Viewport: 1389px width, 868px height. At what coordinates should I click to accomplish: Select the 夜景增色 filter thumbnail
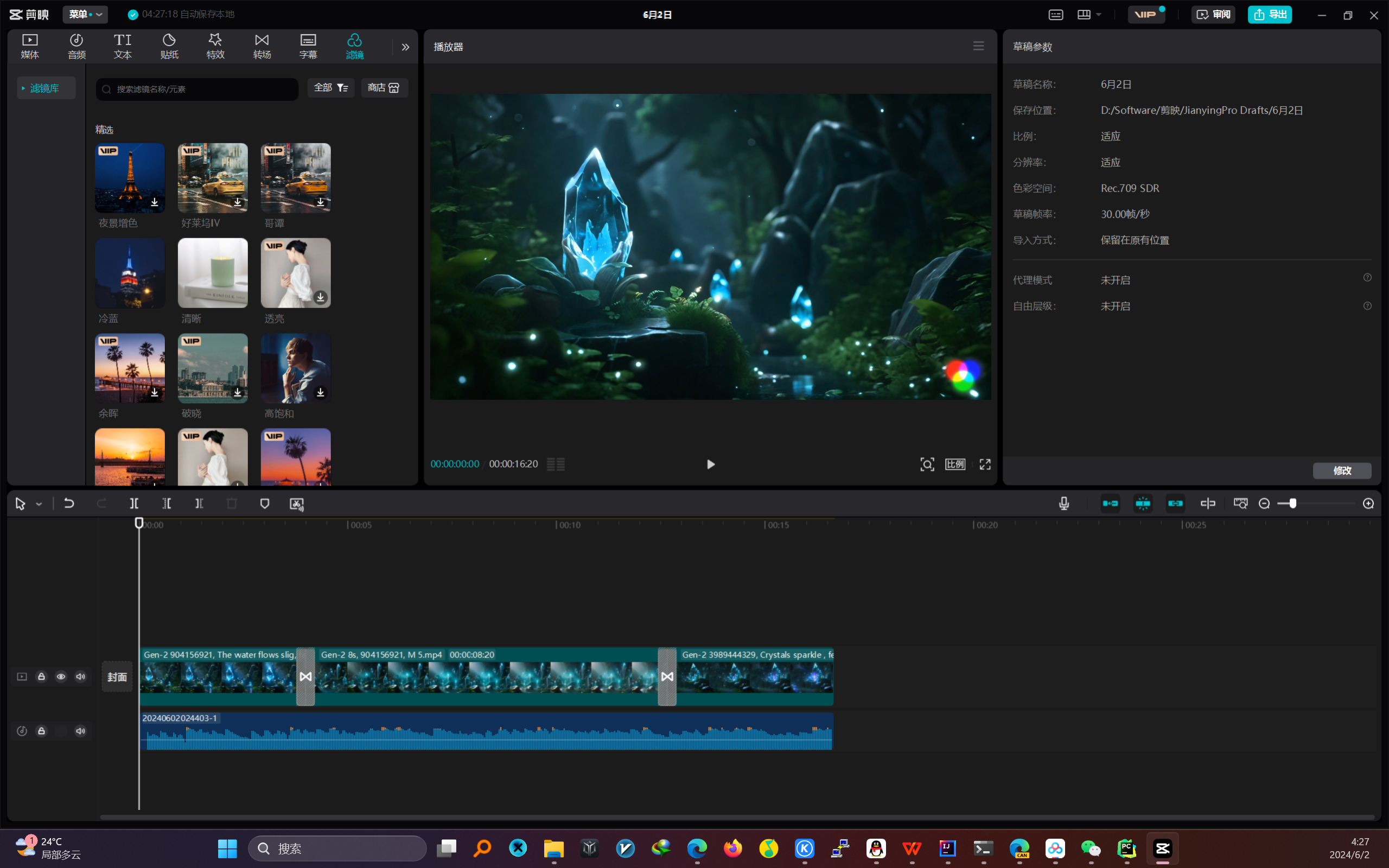(x=130, y=178)
